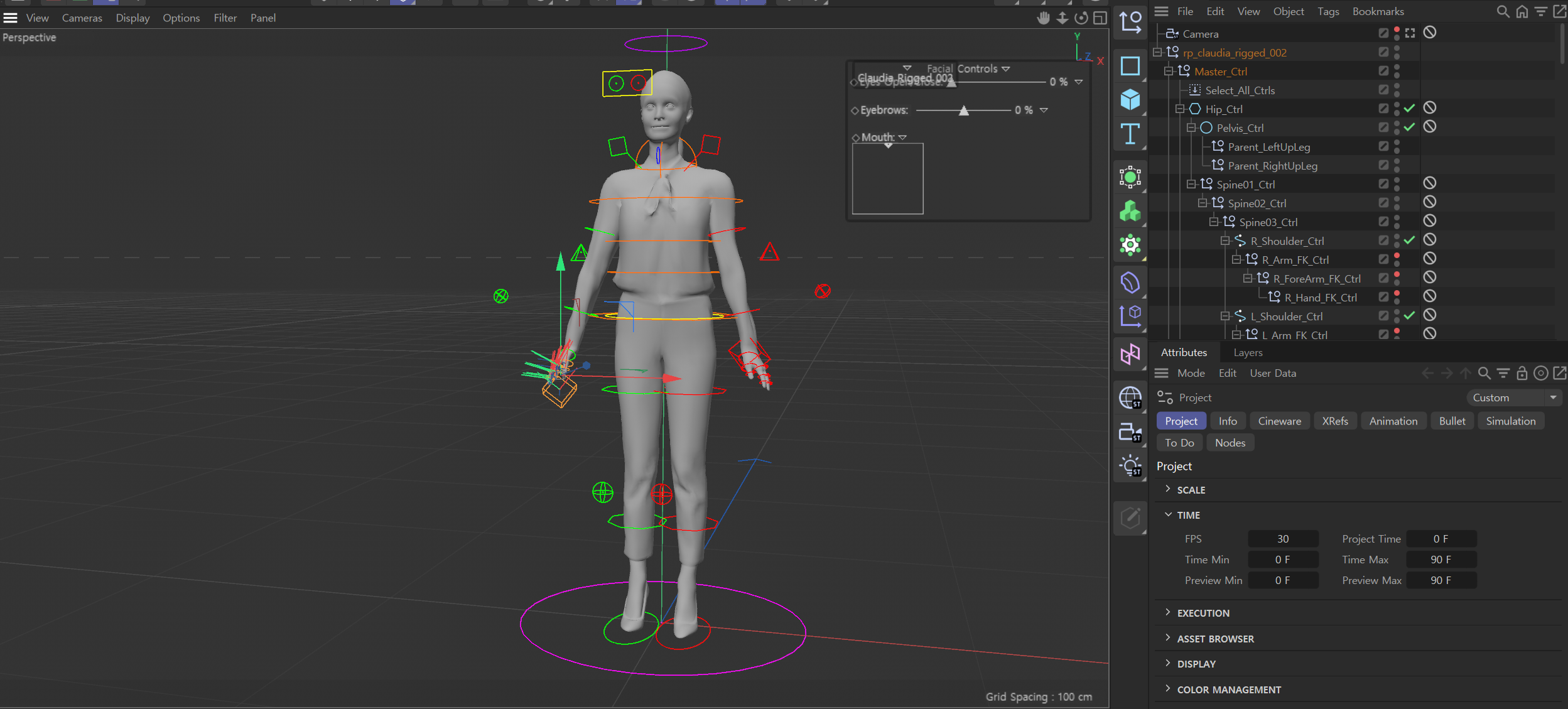Toggle Attribute Manager new-manager target icon
Image resolution: width=1568 pixels, height=709 pixels.
click(x=1541, y=373)
